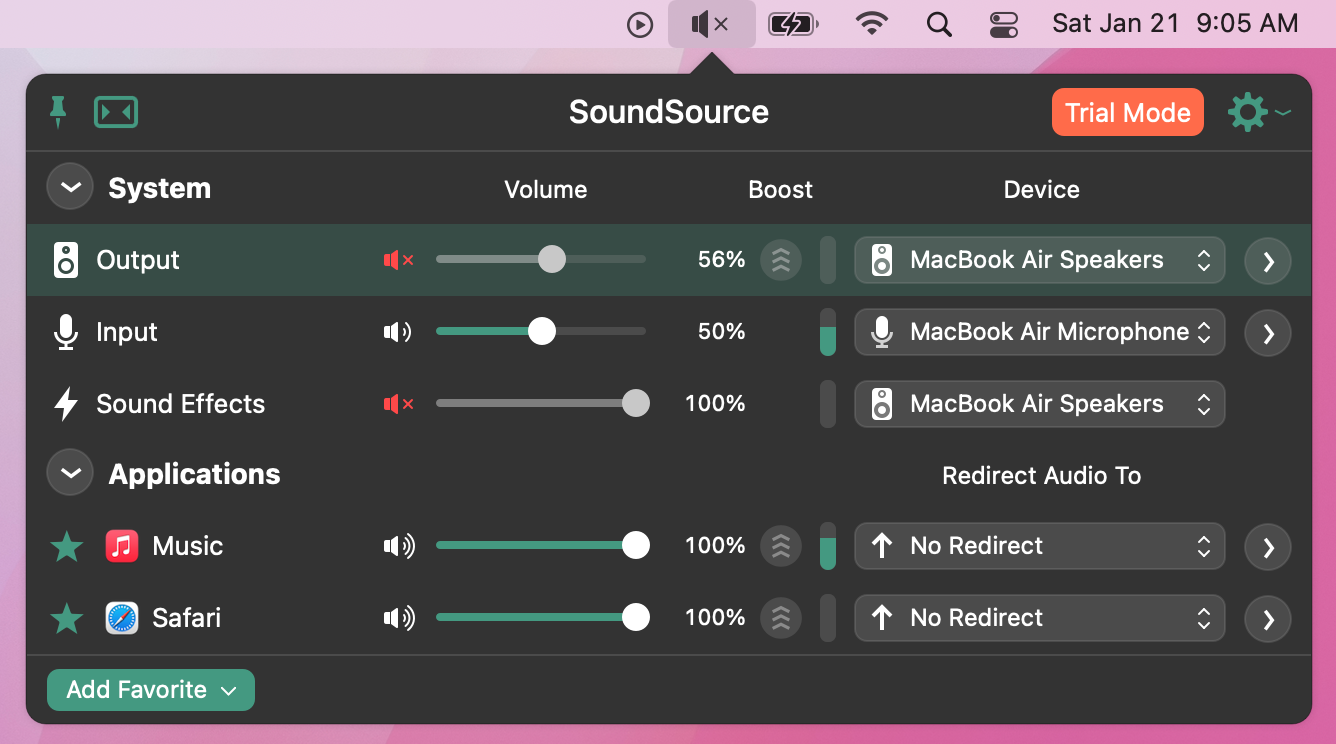Viewport: 1336px width, 744px height.
Task: Click the Input level meter
Action: point(828,332)
